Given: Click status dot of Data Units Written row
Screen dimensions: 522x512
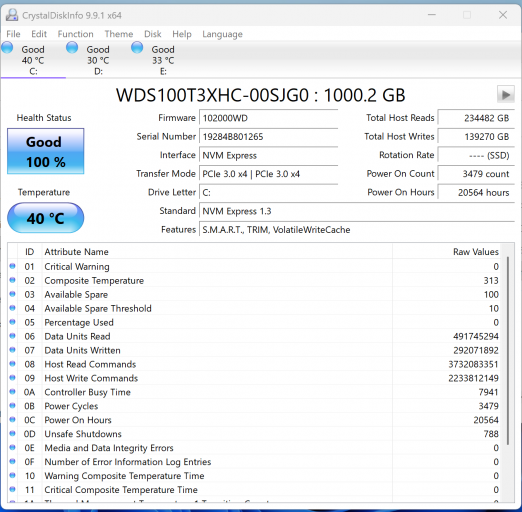Looking at the screenshot, I should (x=12, y=350).
